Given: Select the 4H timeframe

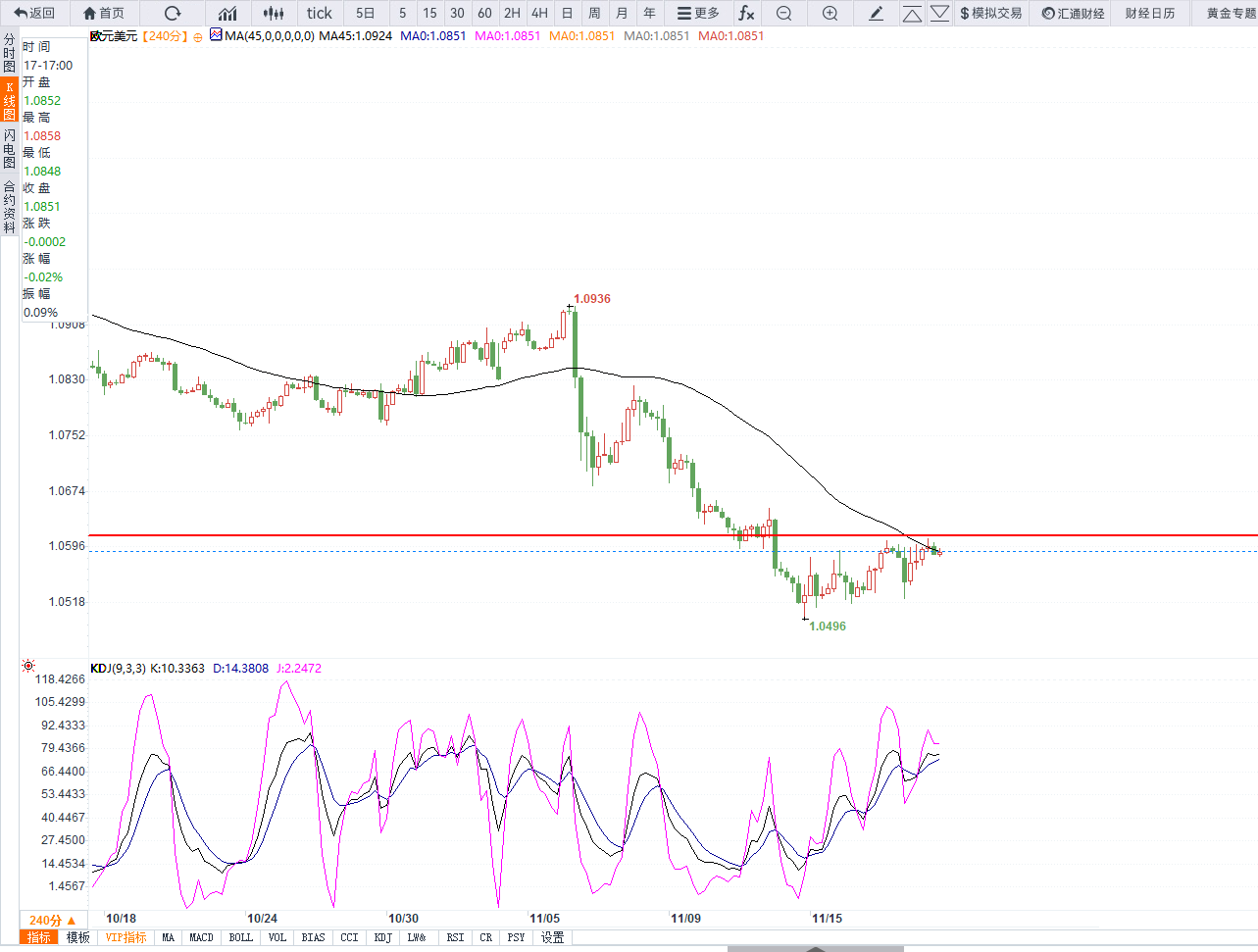Looking at the screenshot, I should tap(539, 13).
